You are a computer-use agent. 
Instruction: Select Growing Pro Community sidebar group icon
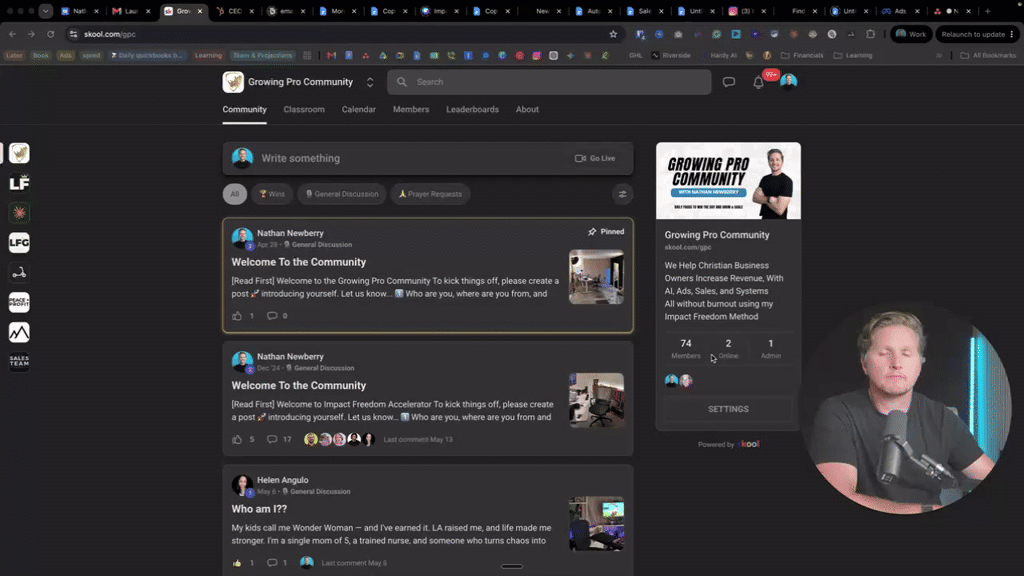pos(20,153)
